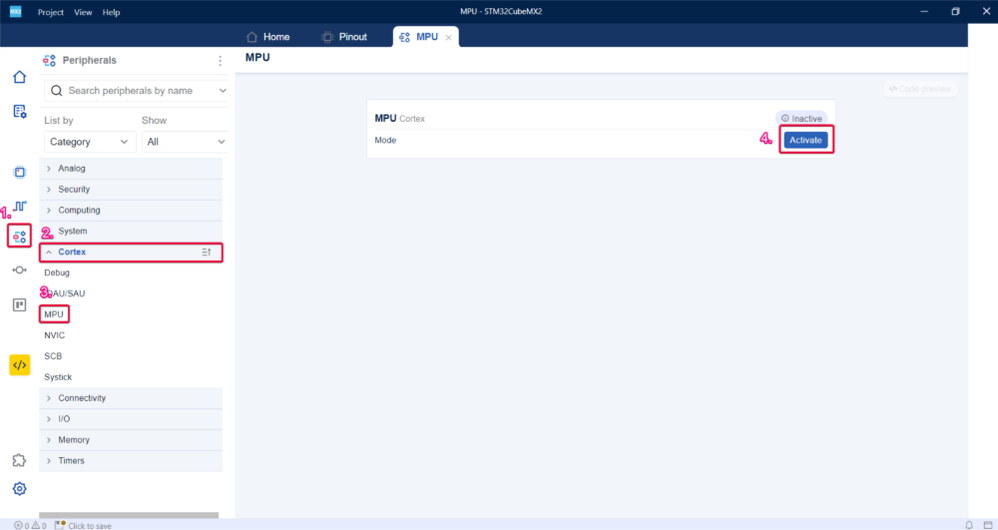Expand the System category
Screen dimensions: 998x530
(131, 232)
